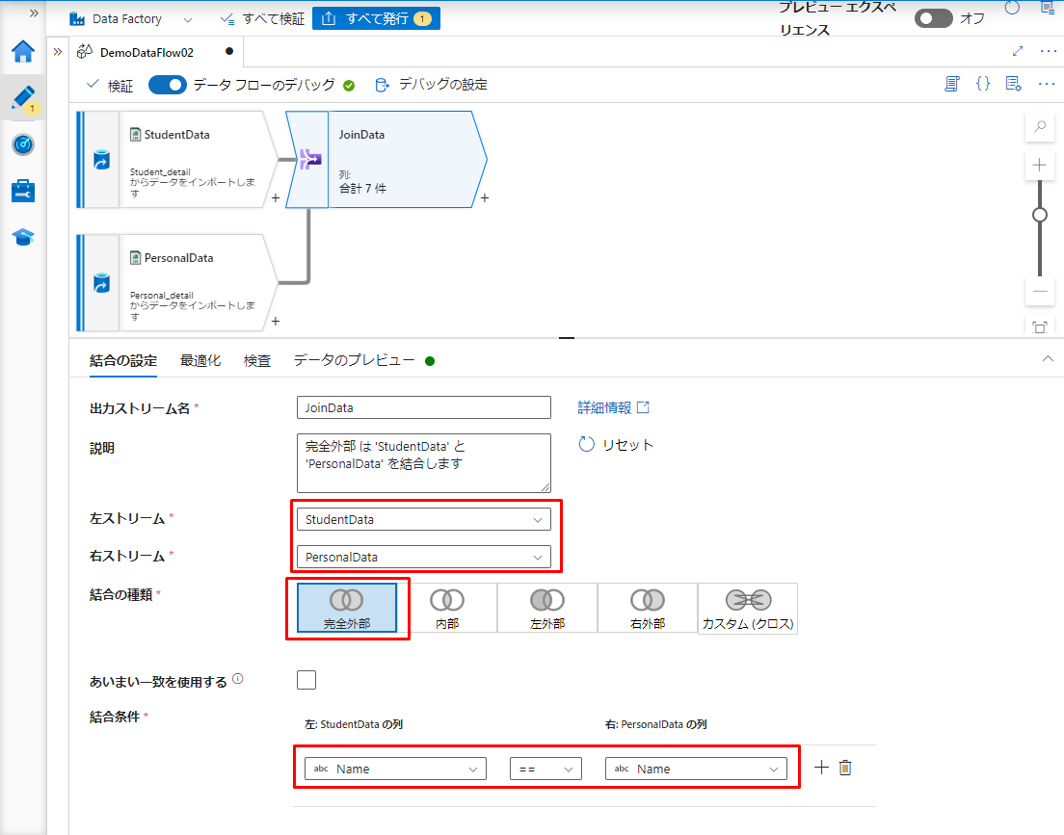Select the 完全外部 join type

347,608
